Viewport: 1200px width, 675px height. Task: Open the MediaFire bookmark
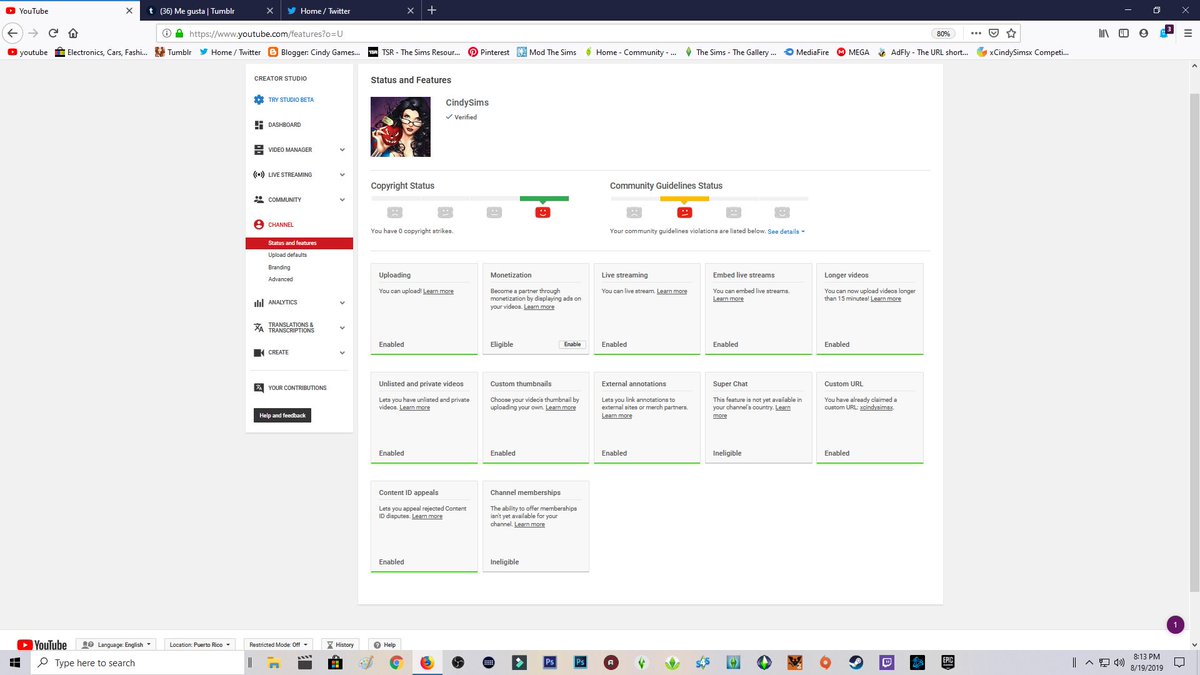(x=807, y=52)
